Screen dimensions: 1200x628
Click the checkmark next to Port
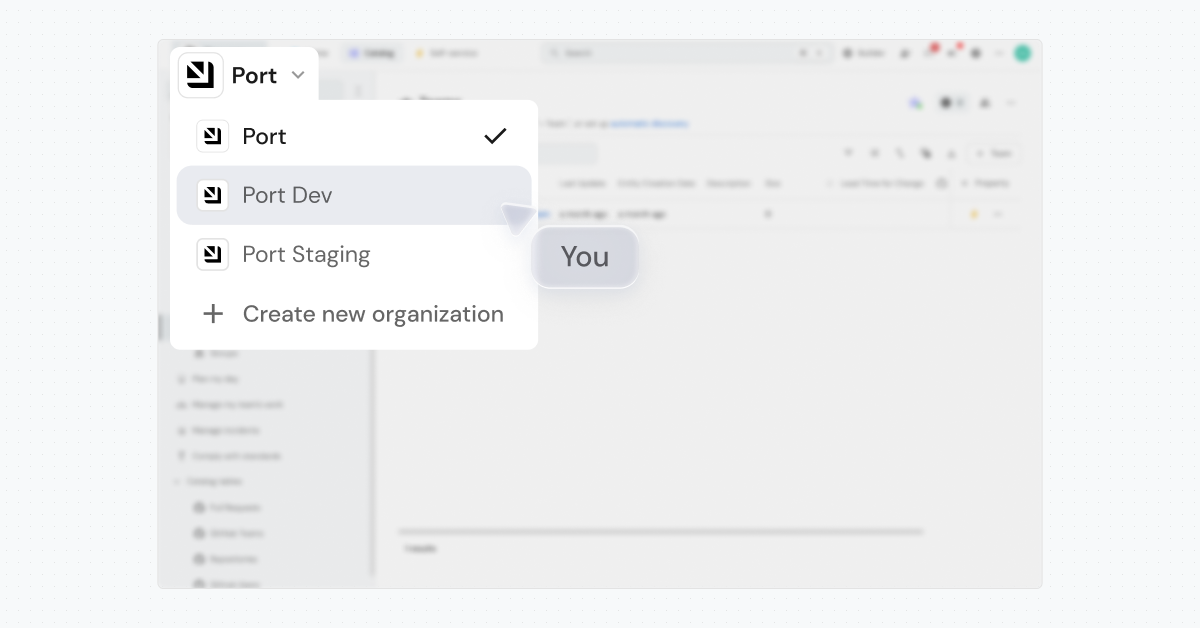click(495, 136)
